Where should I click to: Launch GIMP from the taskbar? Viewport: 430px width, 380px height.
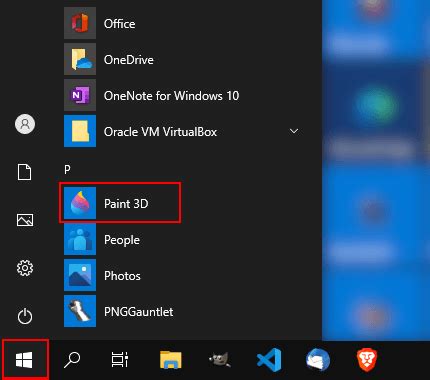pos(220,360)
